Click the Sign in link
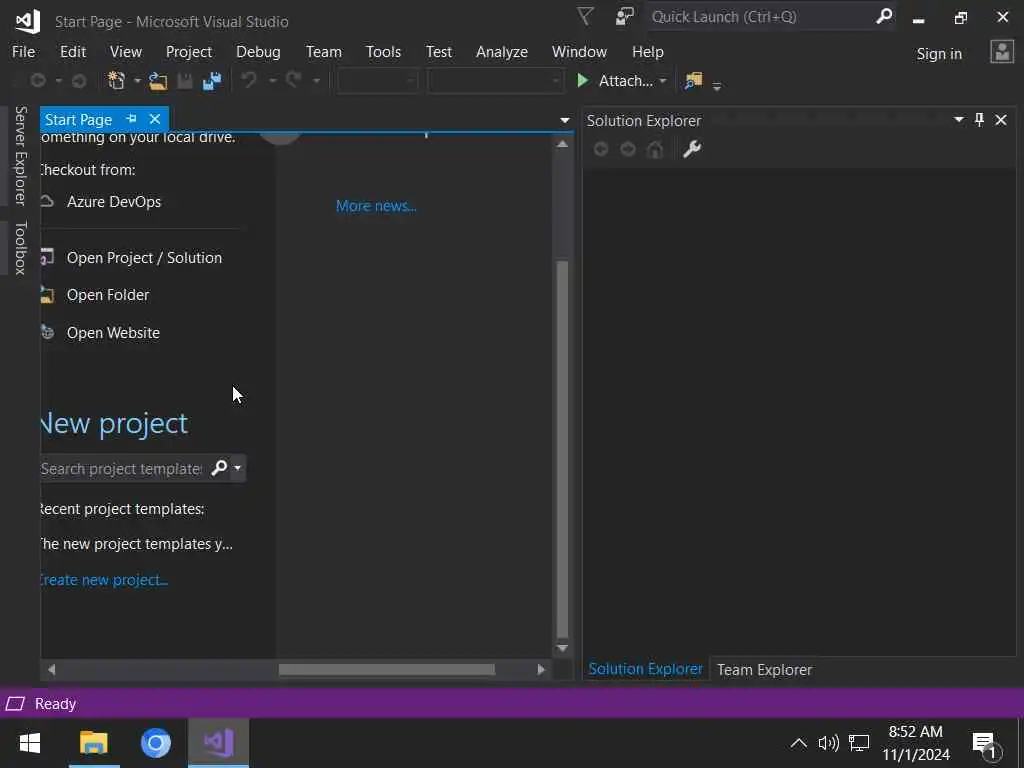 point(939,54)
